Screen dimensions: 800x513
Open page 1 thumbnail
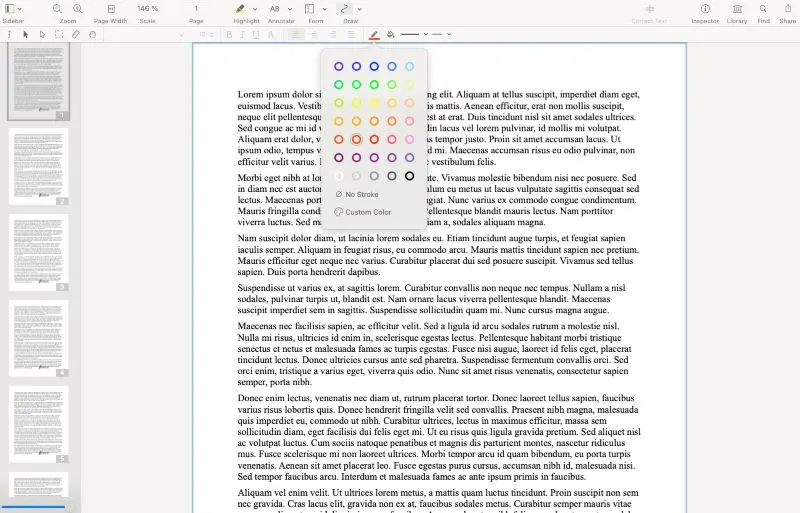tap(38, 82)
